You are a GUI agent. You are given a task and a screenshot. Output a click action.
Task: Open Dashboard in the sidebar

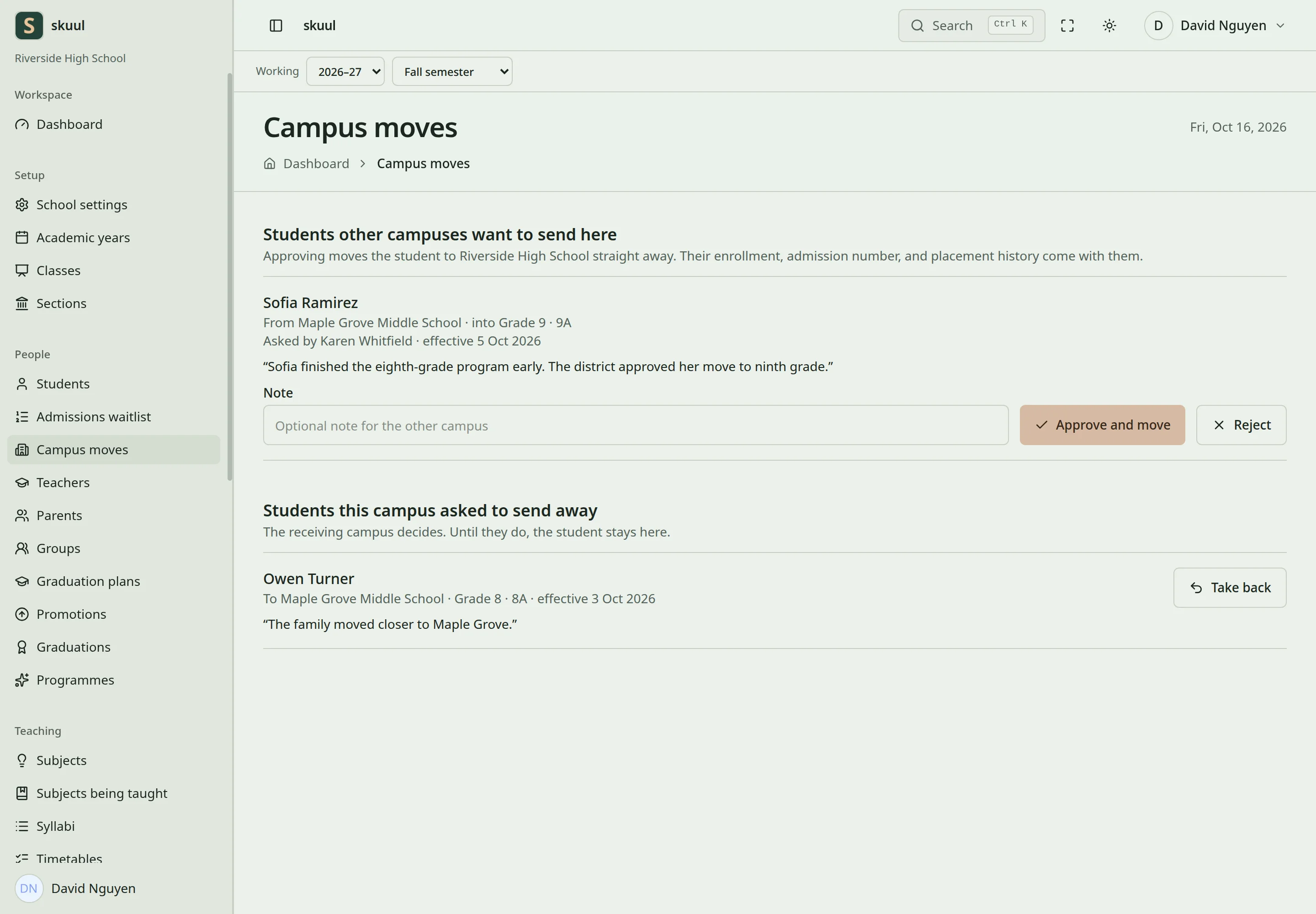pyautogui.click(x=113, y=124)
